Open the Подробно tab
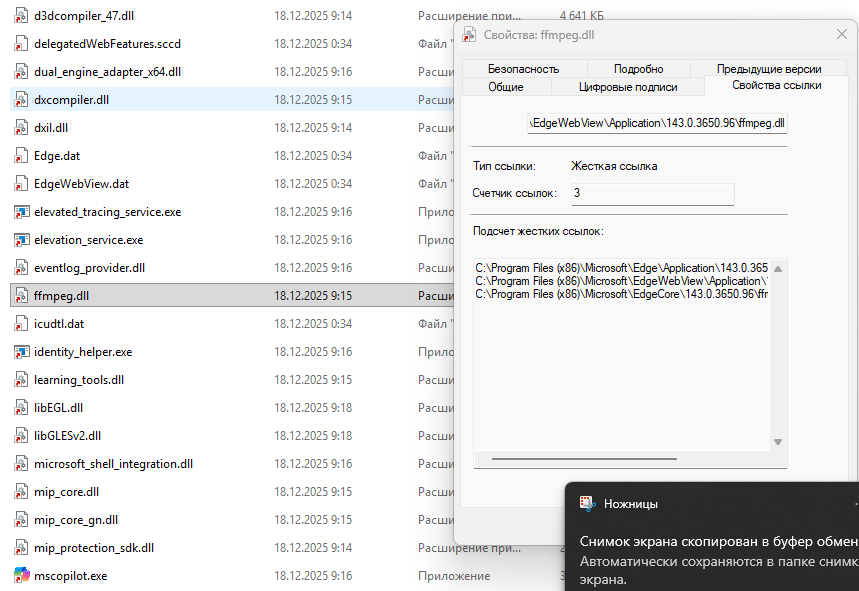 (x=638, y=69)
